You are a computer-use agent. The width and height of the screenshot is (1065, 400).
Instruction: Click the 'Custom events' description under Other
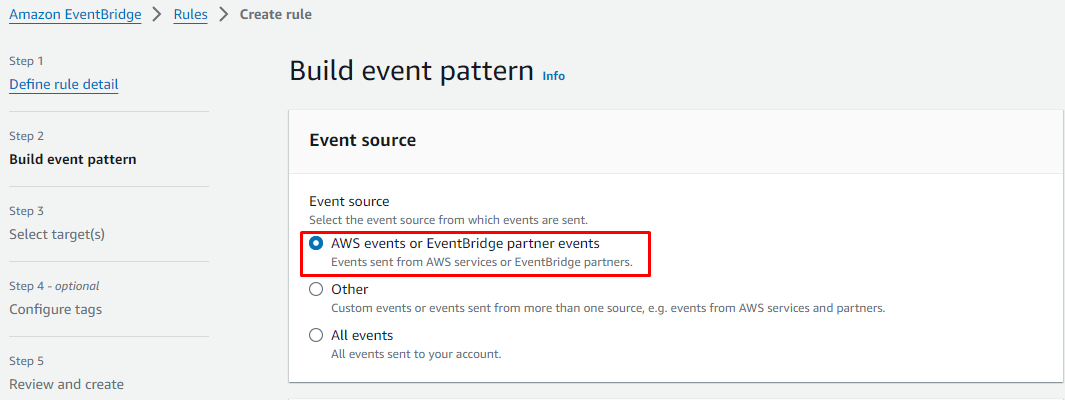click(x=607, y=308)
